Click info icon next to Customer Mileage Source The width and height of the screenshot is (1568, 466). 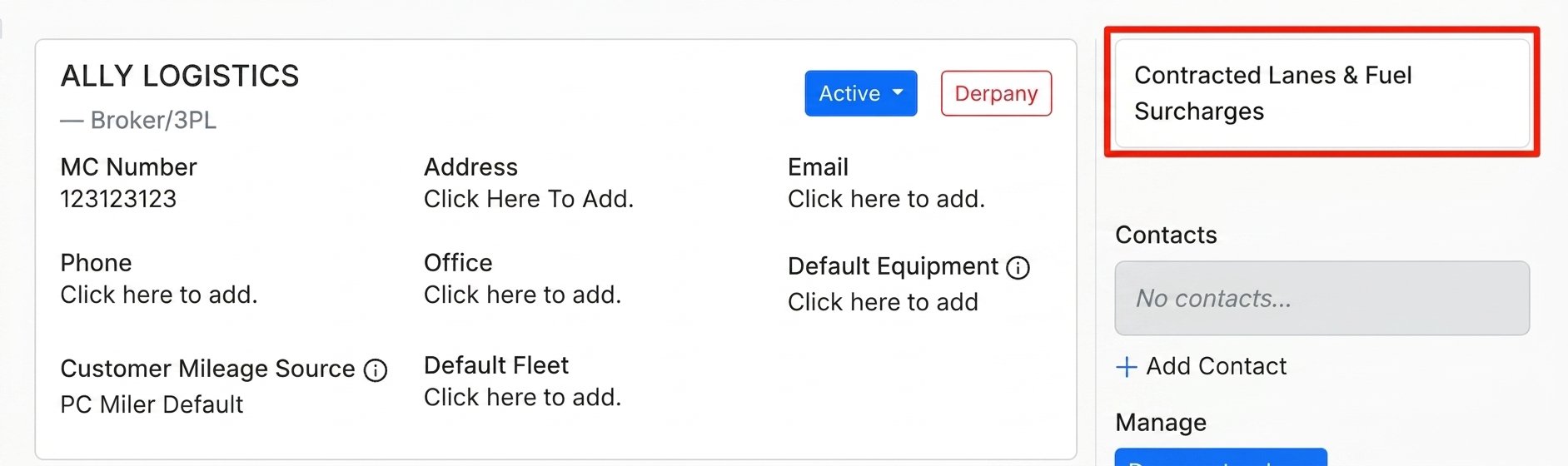(x=376, y=369)
